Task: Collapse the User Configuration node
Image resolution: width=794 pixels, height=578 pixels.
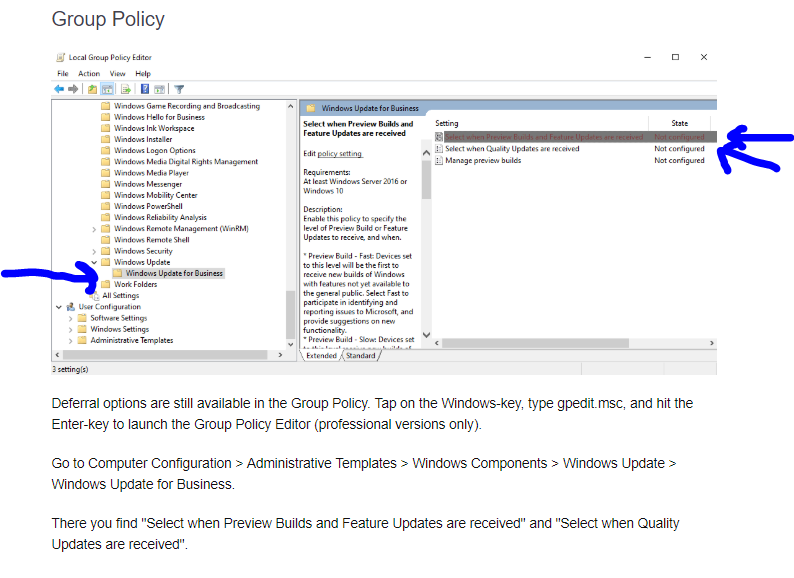Action: (58, 307)
